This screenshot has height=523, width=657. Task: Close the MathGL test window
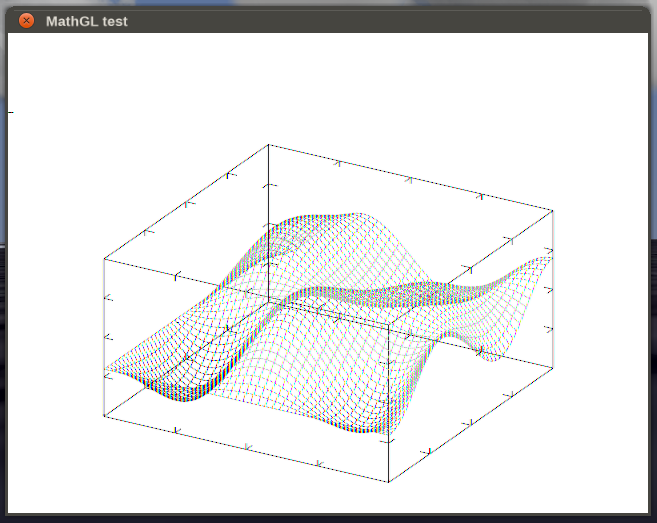pyautogui.click(x=27, y=20)
